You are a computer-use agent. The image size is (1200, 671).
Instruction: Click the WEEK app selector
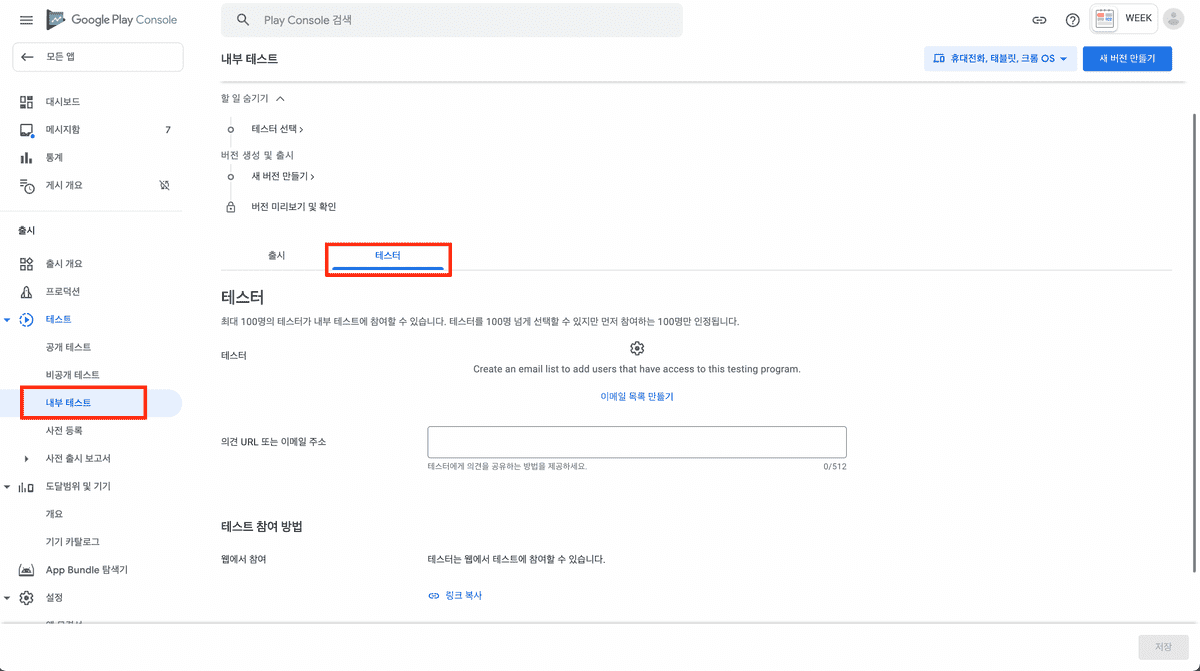tap(1124, 19)
